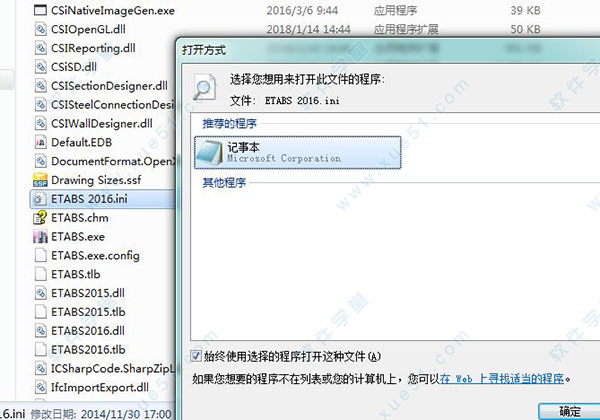Image resolution: width=600 pixels, height=420 pixels.
Task: Open the find programs on Web link
Action: [502, 379]
